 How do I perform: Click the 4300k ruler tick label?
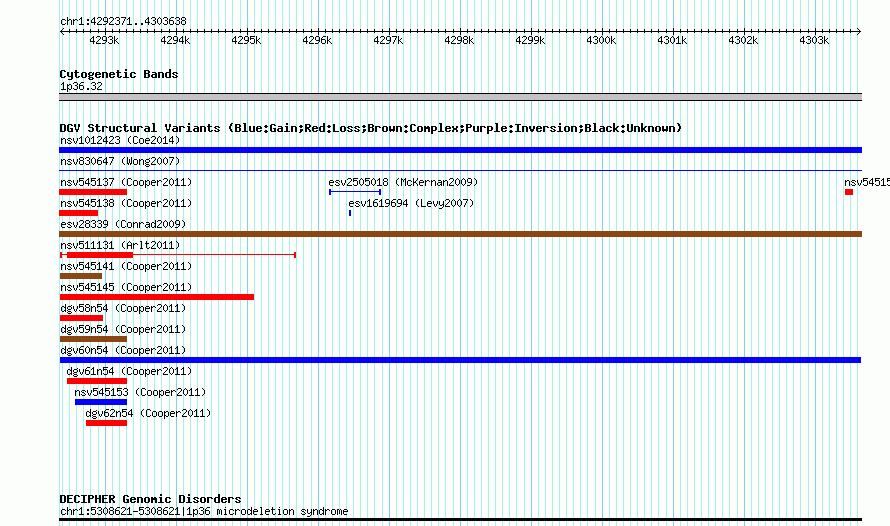[x=601, y=40]
